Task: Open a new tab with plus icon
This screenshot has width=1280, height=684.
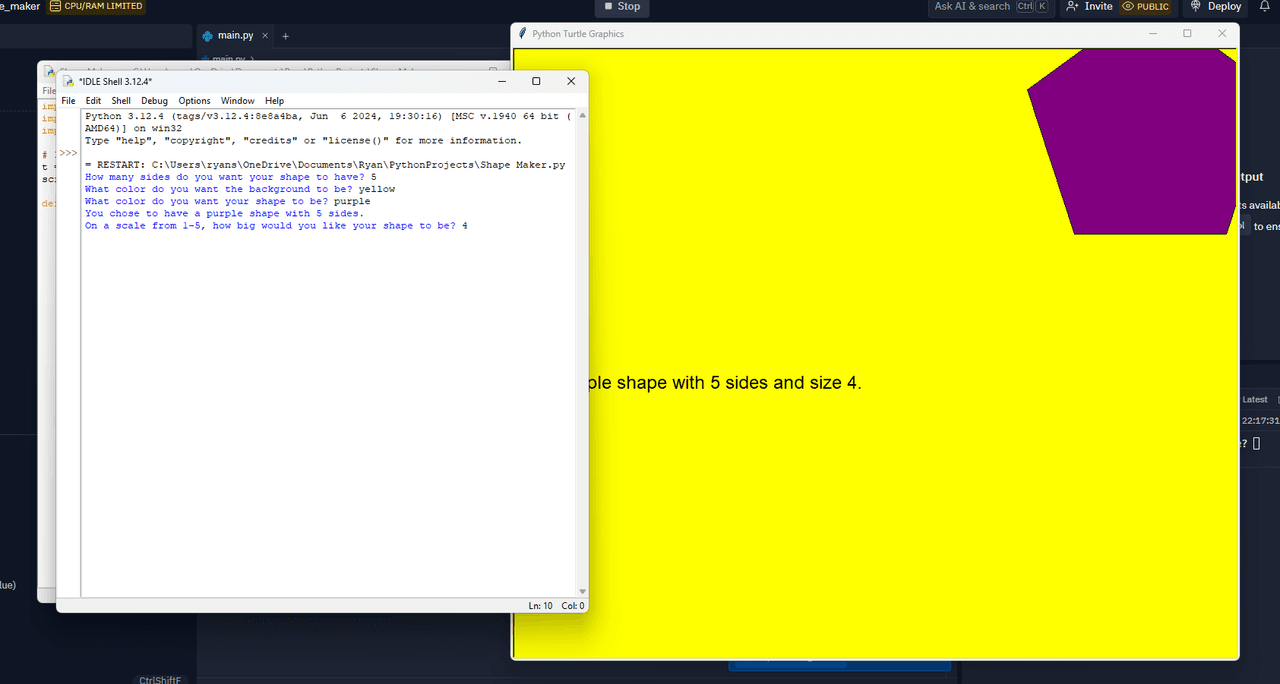Action: [285, 36]
